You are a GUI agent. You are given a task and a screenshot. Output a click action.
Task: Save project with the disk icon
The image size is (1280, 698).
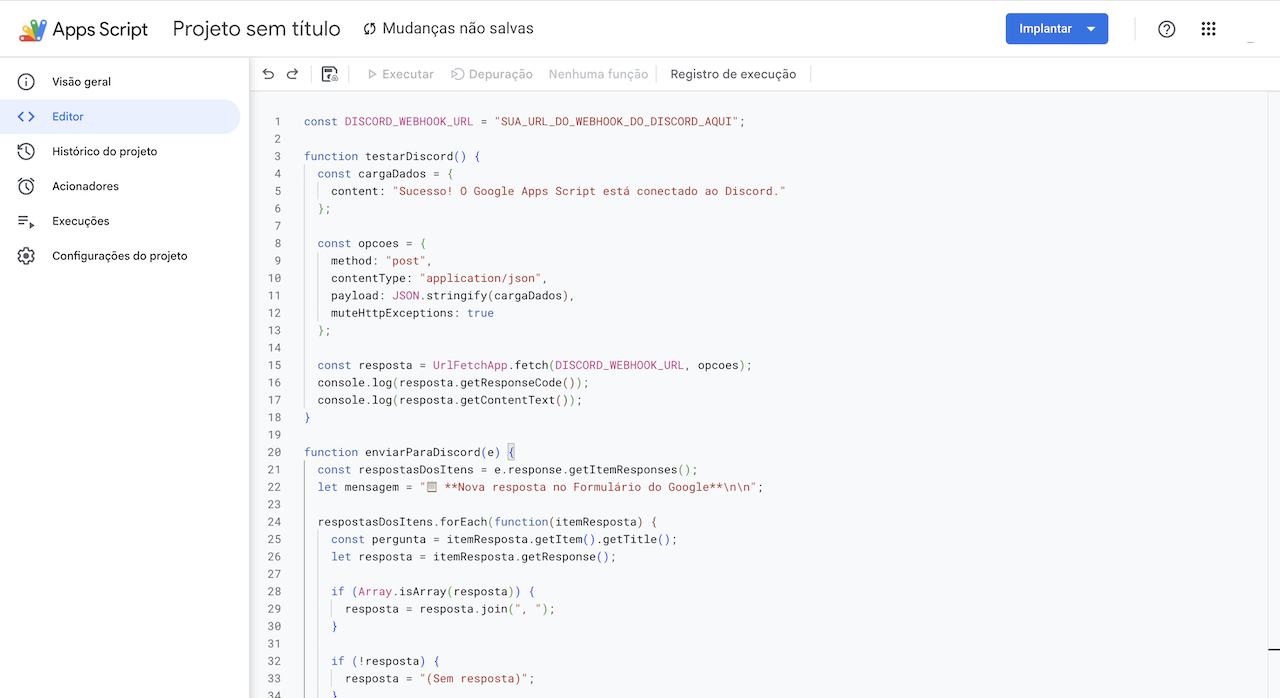(x=330, y=74)
